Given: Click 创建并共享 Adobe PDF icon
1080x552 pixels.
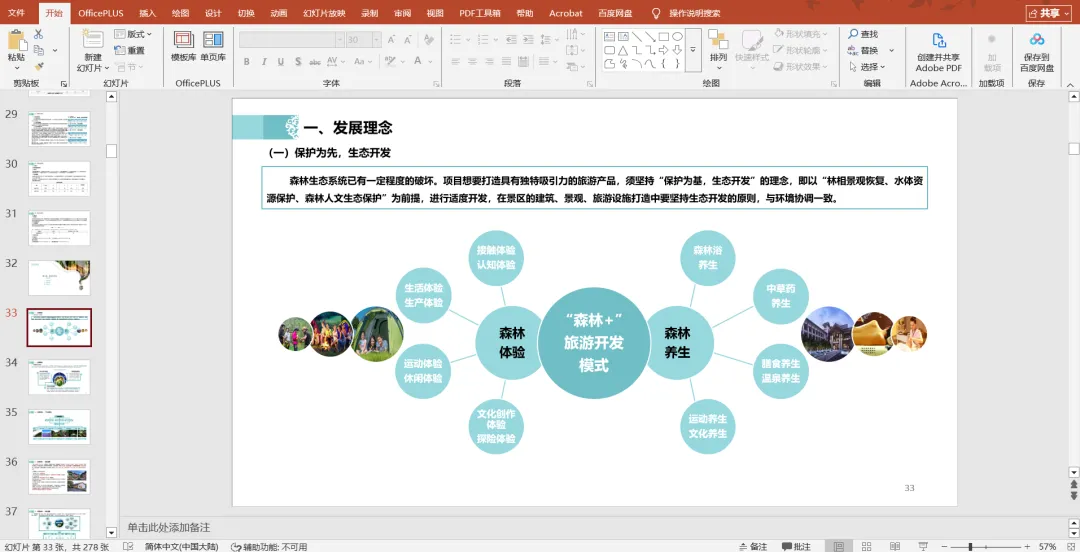Looking at the screenshot, I should [939, 41].
